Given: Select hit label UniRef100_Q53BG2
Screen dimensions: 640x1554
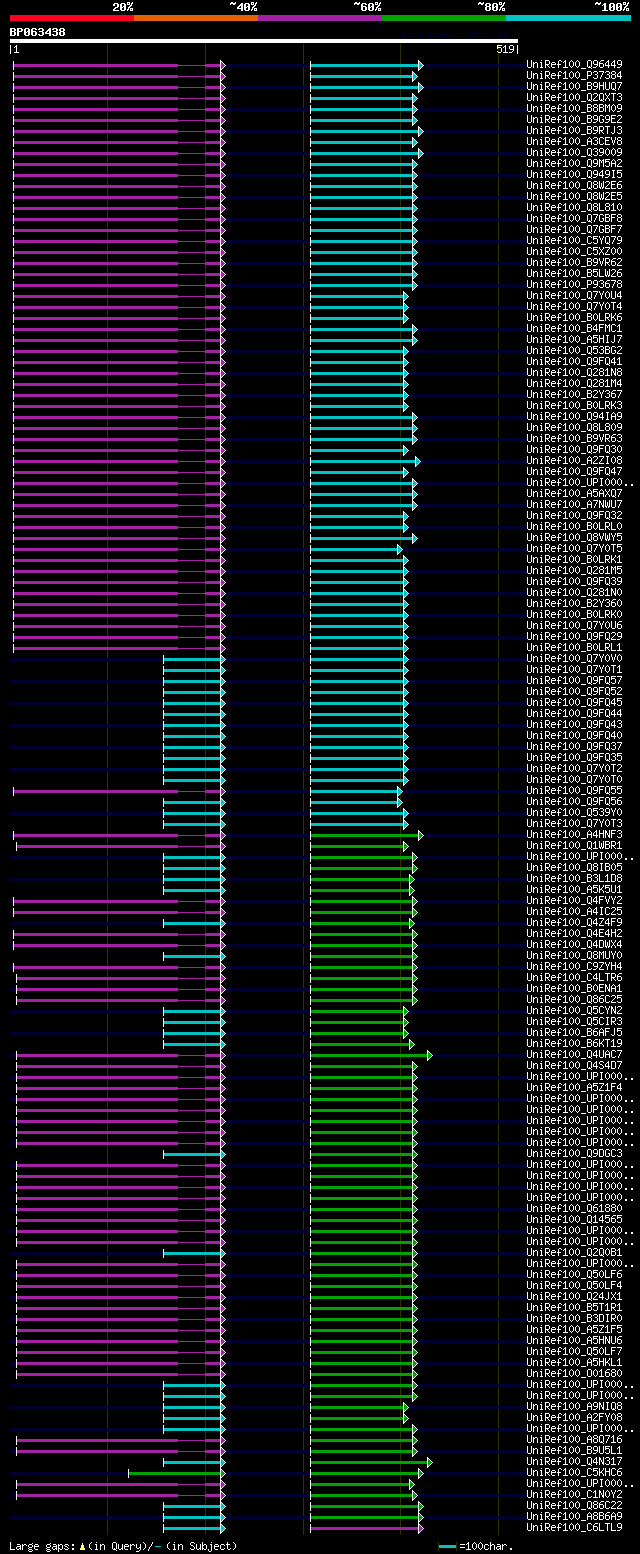Looking at the screenshot, I should 574,351.
